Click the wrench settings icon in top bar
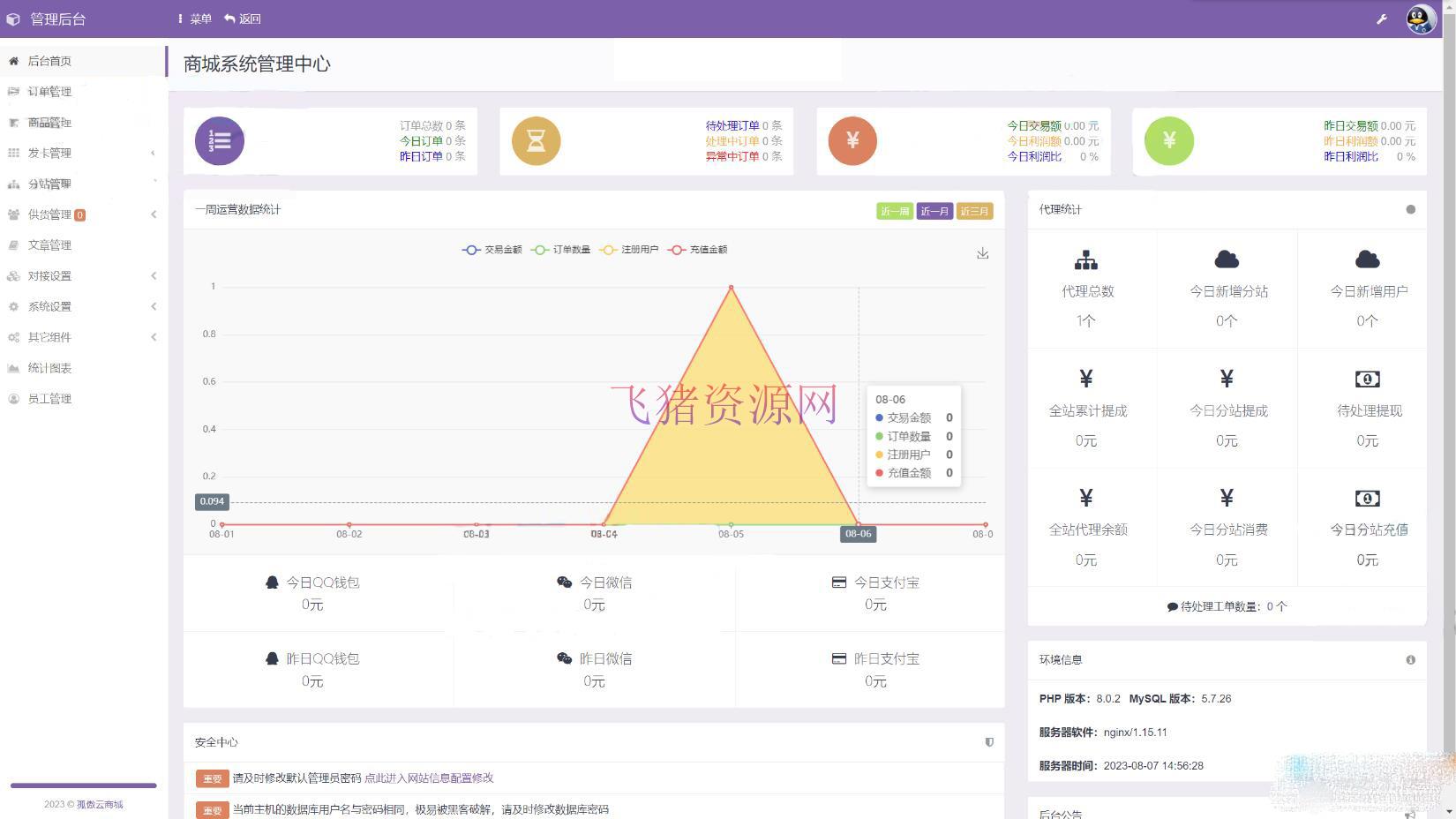This screenshot has height=819, width=1456. (1383, 18)
